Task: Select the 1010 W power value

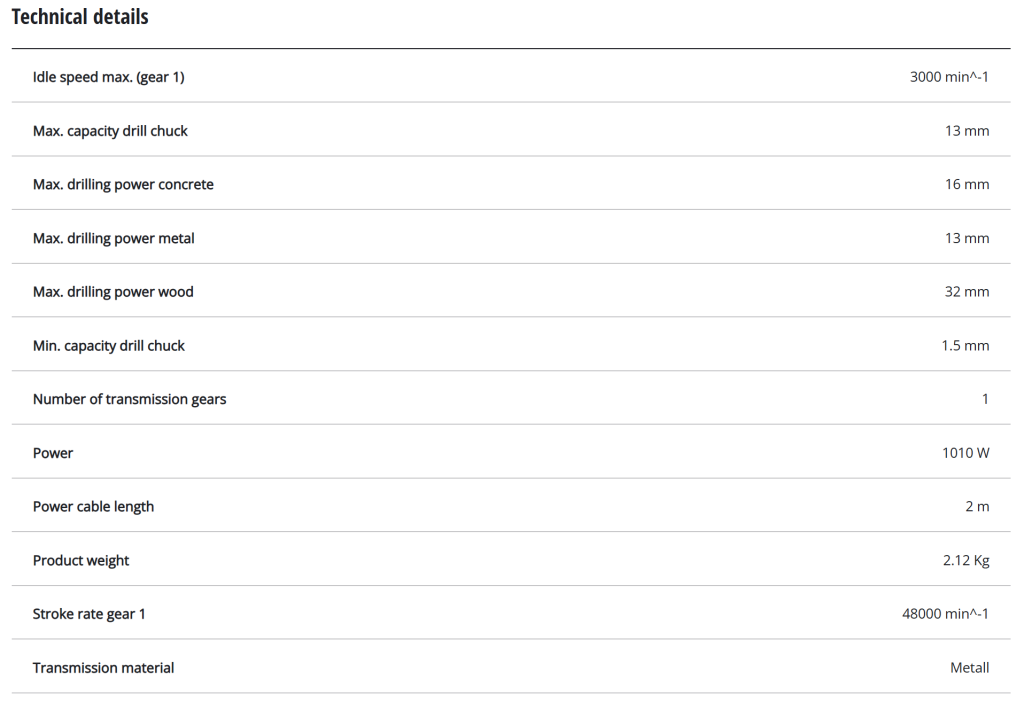Action: 965,453
